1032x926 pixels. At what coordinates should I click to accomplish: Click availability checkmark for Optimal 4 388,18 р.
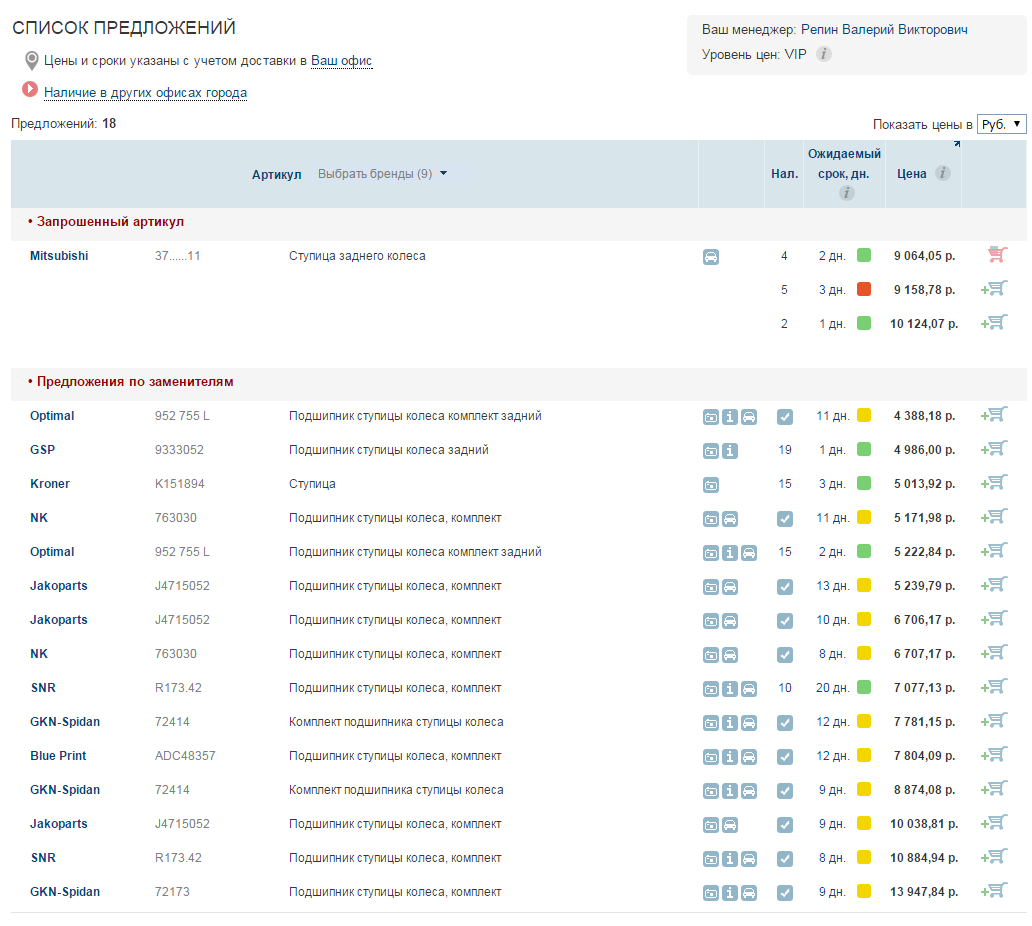[785, 417]
